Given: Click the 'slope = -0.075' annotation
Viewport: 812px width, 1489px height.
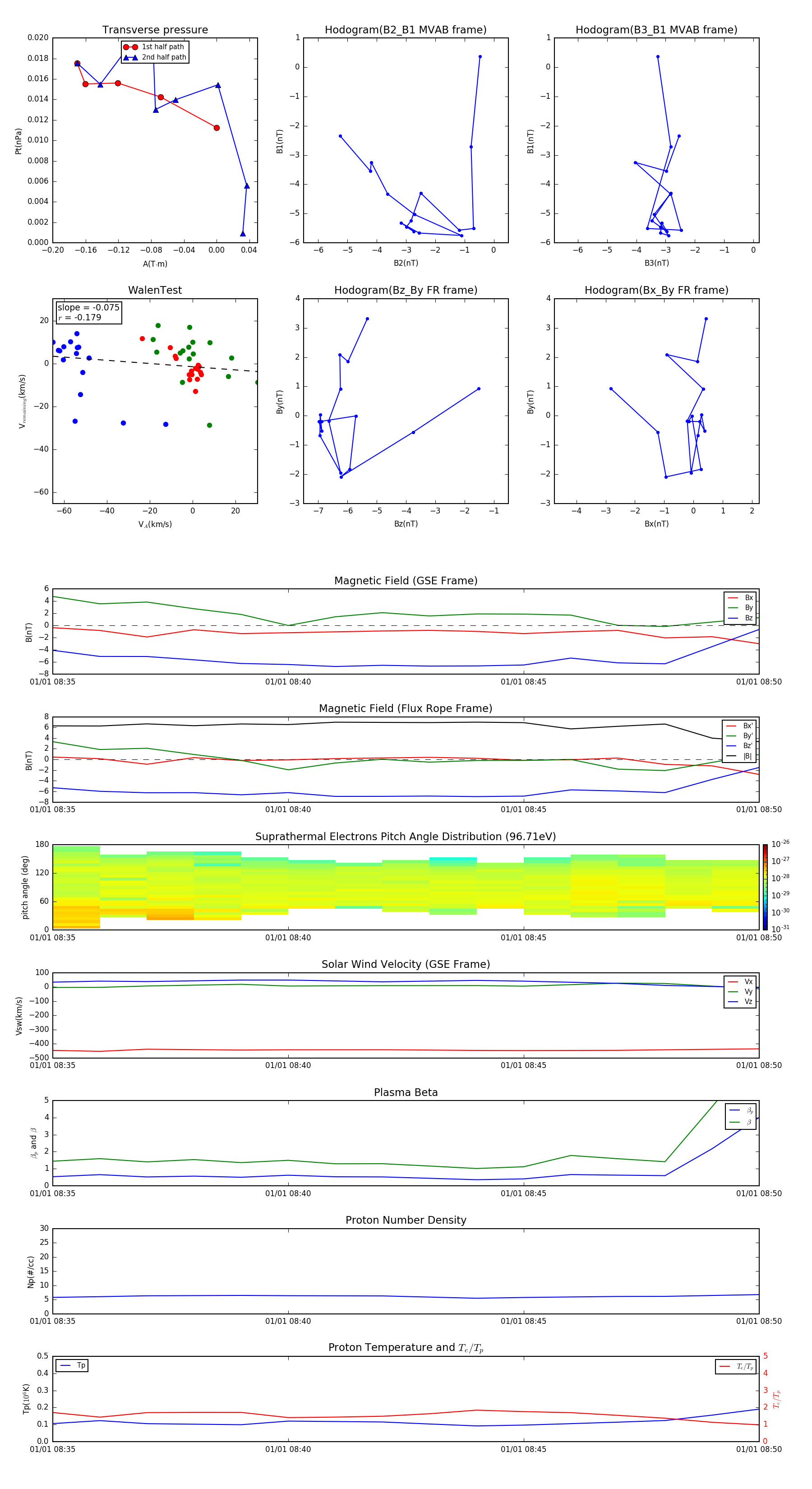Looking at the screenshot, I should pyautogui.click(x=88, y=308).
